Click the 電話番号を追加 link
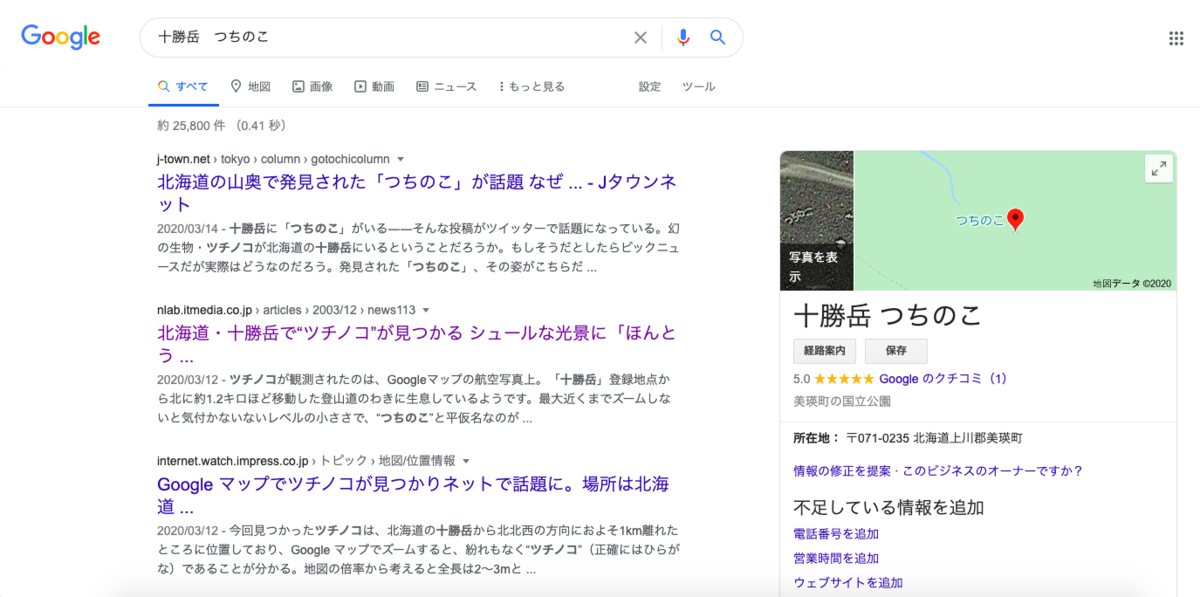The width and height of the screenshot is (1200, 597). 836,534
